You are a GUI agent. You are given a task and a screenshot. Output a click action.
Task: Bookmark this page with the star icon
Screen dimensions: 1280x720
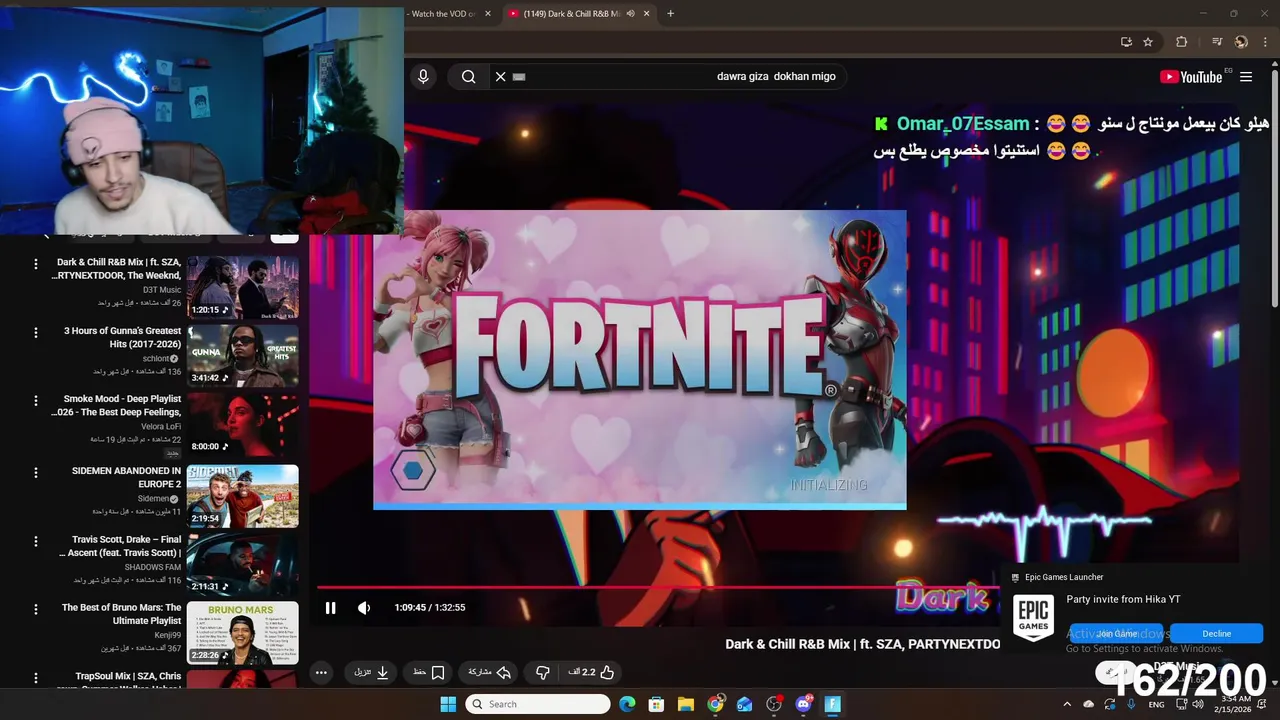(1148, 42)
